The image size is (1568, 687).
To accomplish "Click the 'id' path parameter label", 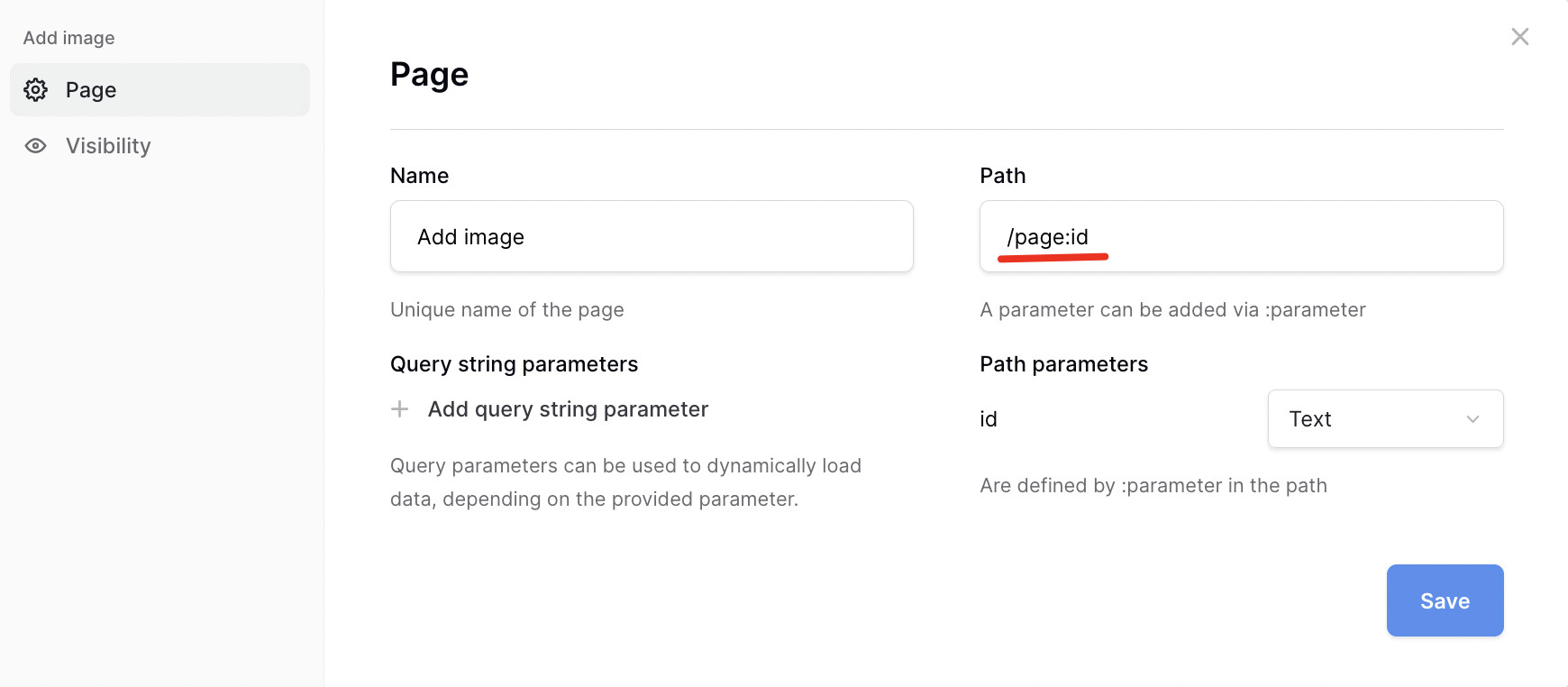I will click(x=989, y=419).
